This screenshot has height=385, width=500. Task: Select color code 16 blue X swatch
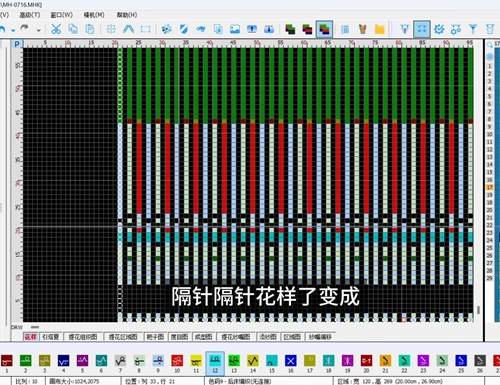291,361
